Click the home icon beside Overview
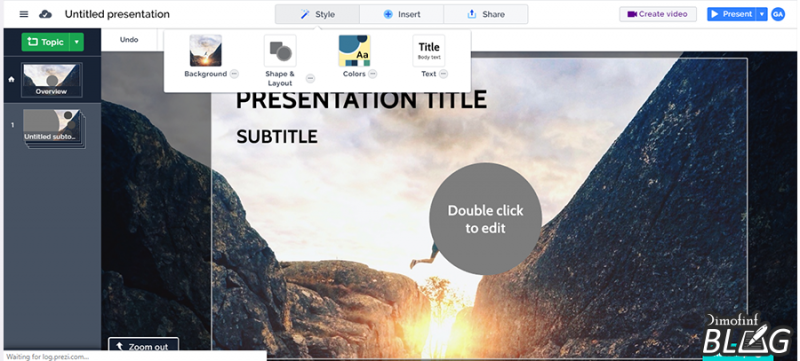The image size is (800, 361). click(11, 80)
